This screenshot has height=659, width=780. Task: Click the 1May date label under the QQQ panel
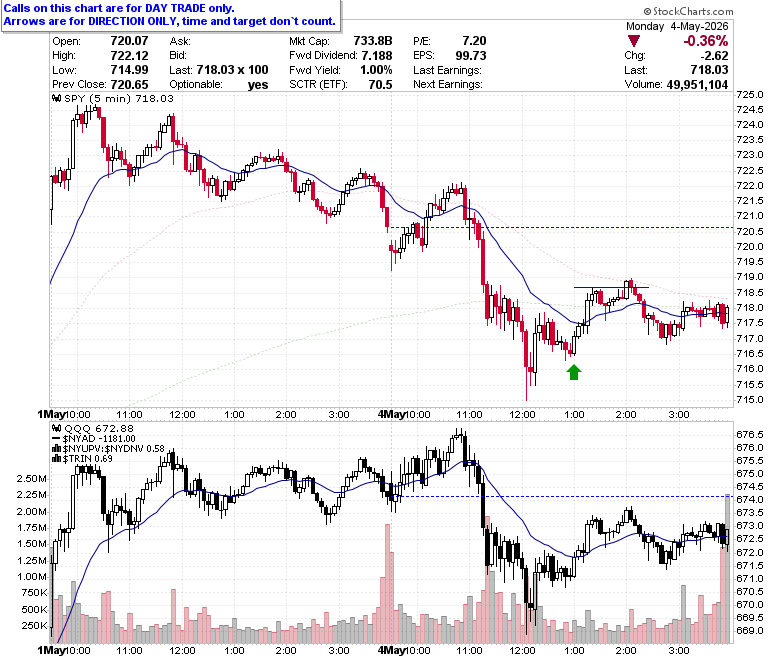(x=52, y=650)
